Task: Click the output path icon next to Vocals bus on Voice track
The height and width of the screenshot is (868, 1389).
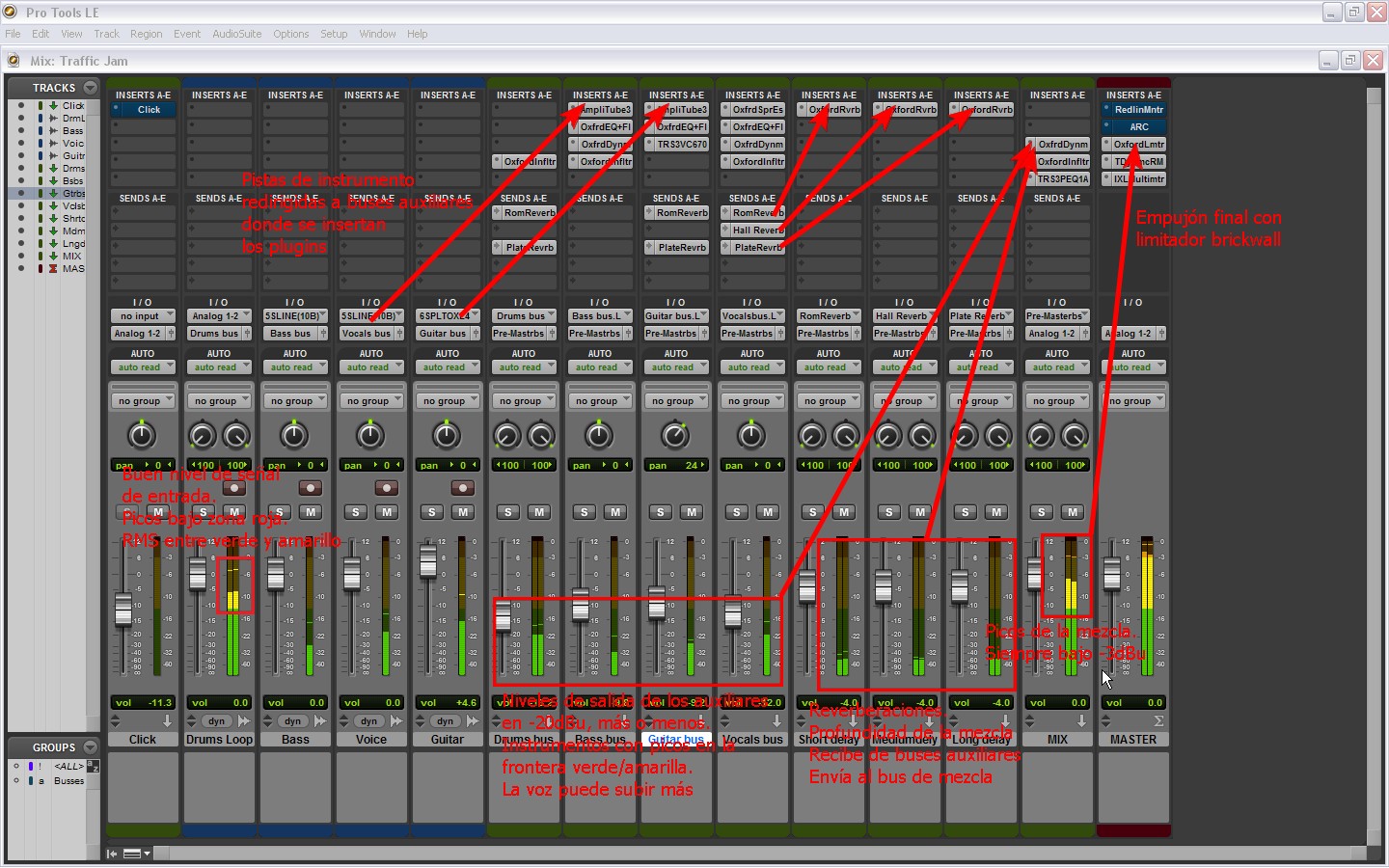Action: click(x=399, y=334)
